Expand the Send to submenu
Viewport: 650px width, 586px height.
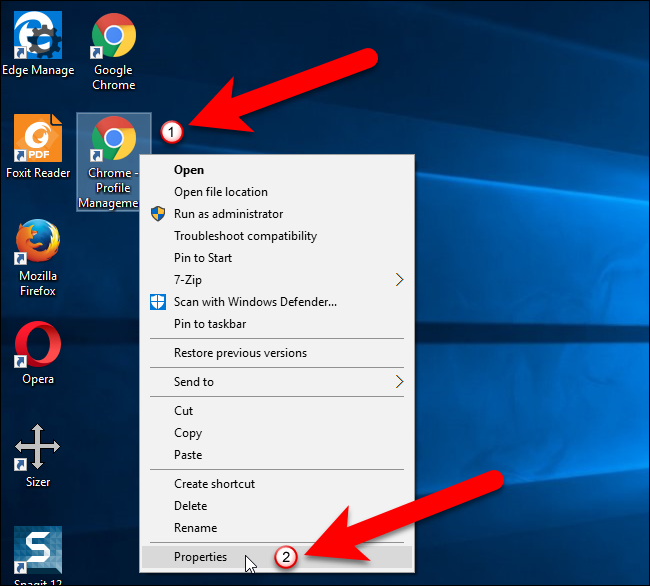276,382
